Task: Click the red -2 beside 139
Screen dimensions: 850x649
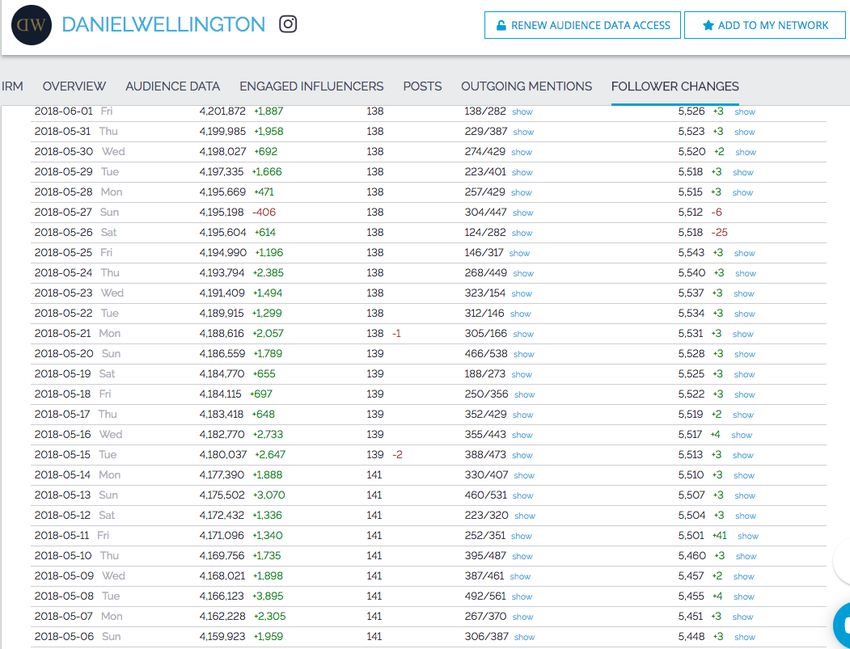Action: pyautogui.click(x=397, y=455)
